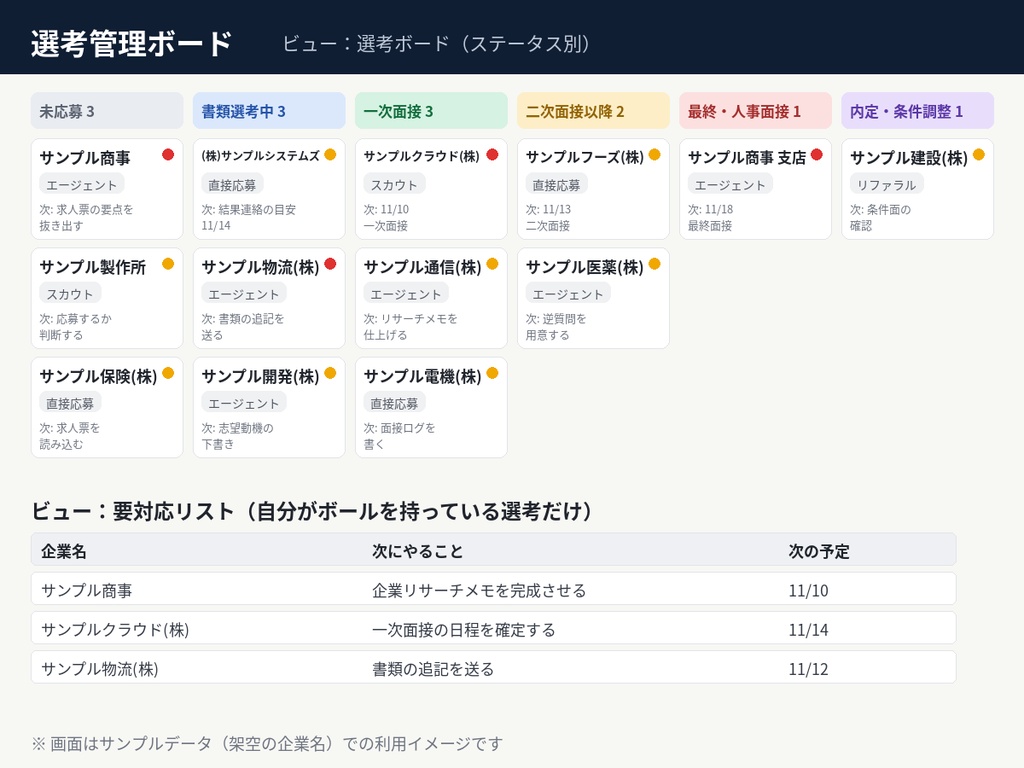Select サンプル商事 in the 要対応リスト table
Viewport: 1024px width, 768px height.
(x=87, y=590)
